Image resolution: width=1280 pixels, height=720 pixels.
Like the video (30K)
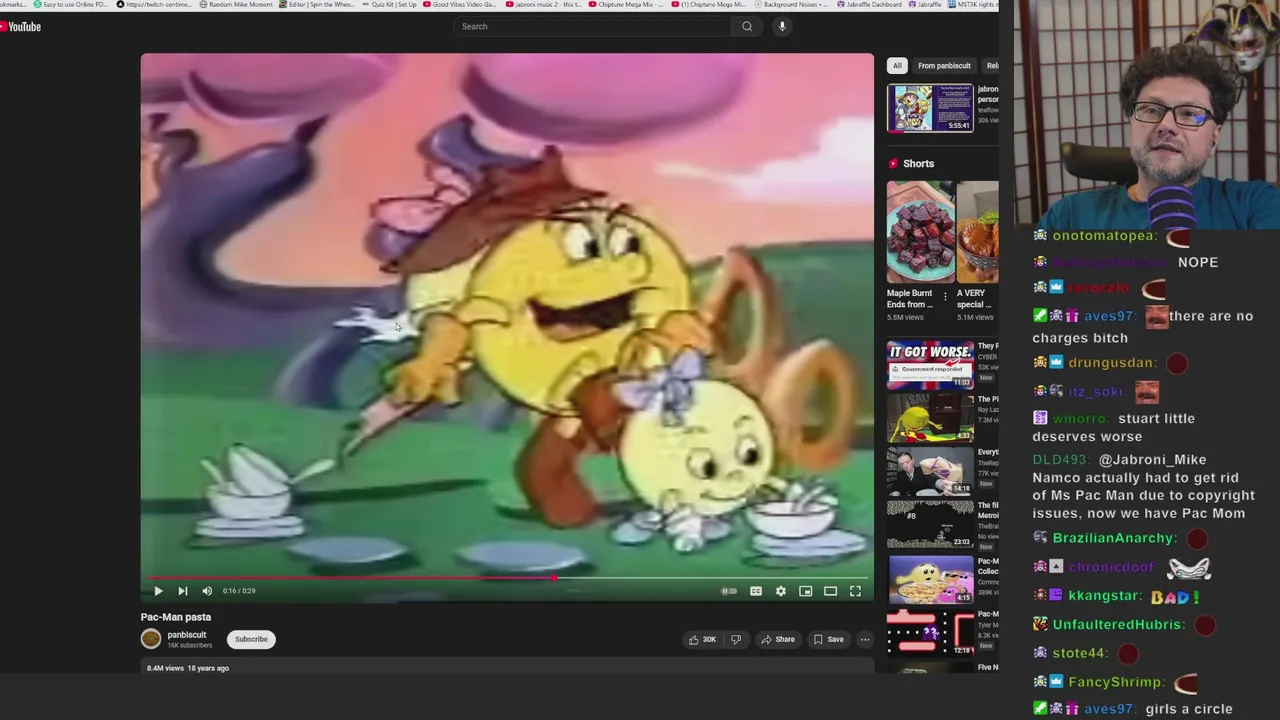point(702,640)
